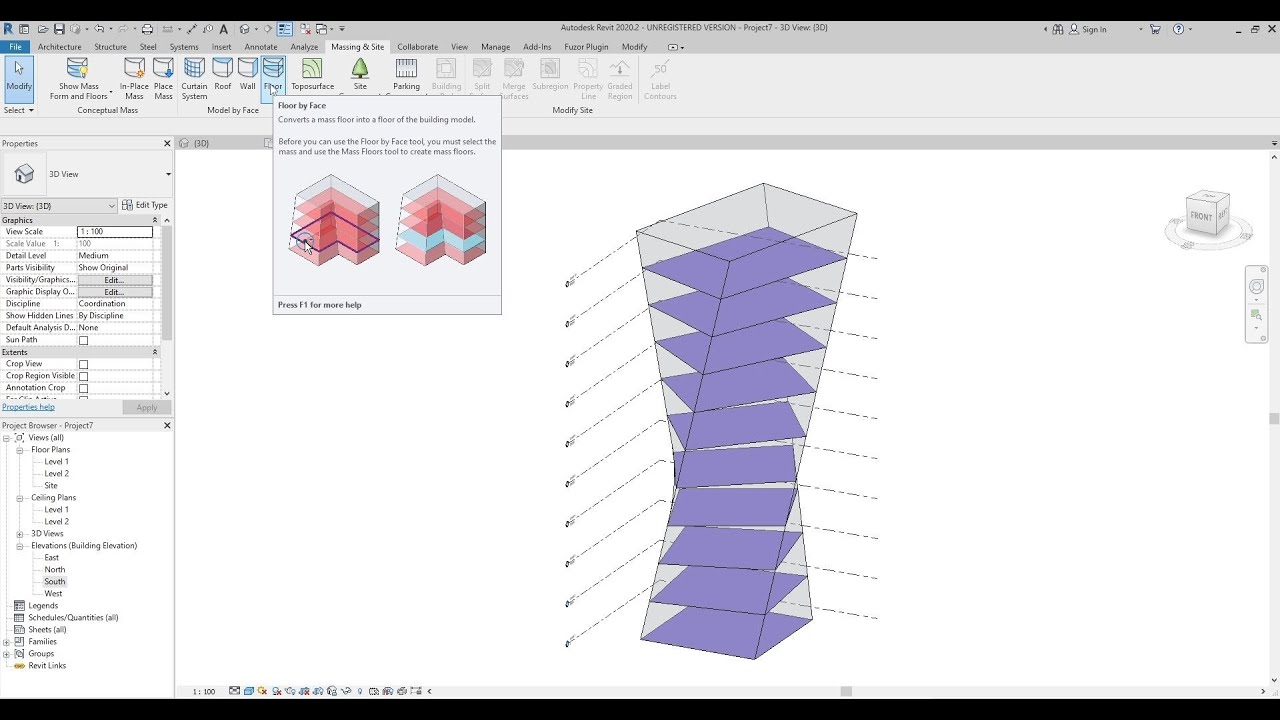Click Show Mass Form and Floors

click(x=78, y=78)
